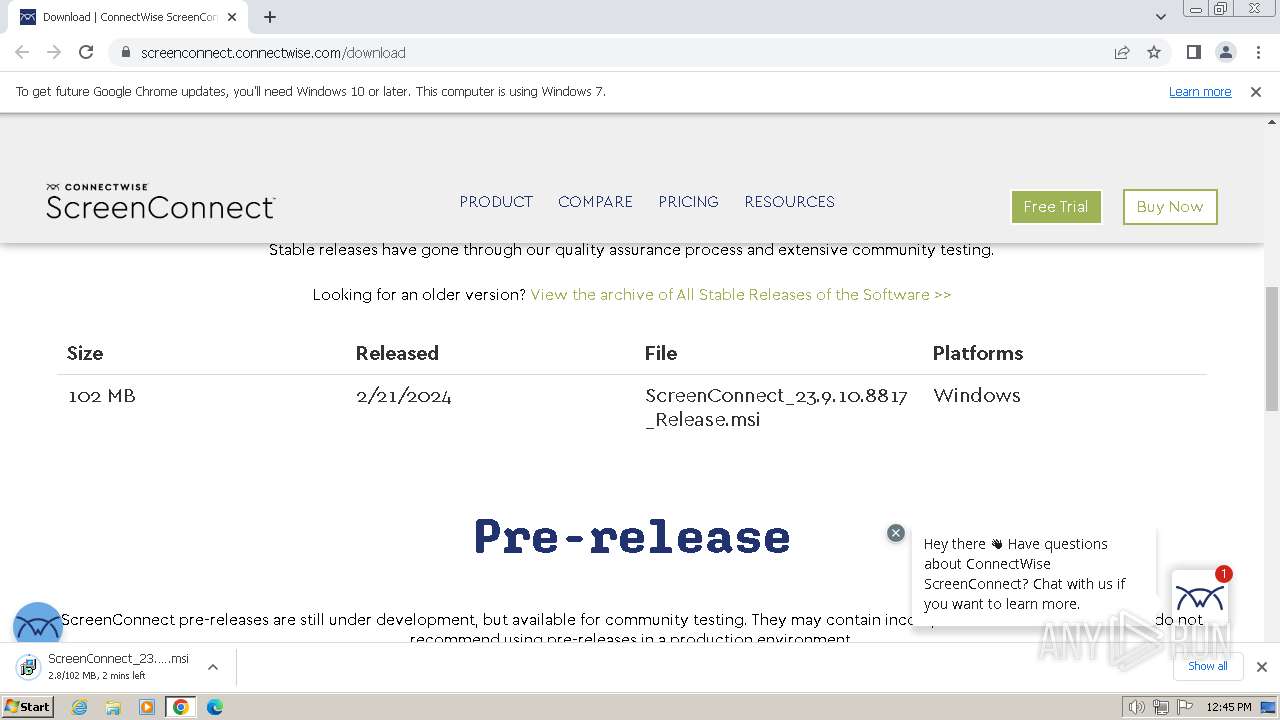Select the Download ConnectWise ScreenConnect tab
Image resolution: width=1280 pixels, height=720 pixels.
[x=128, y=16]
